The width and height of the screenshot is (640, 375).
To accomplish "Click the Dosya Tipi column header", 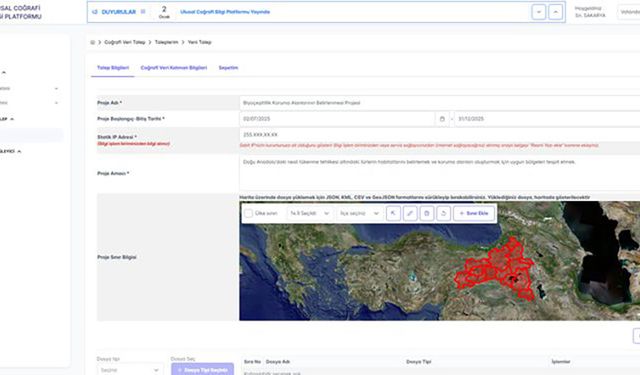I will tap(419, 362).
